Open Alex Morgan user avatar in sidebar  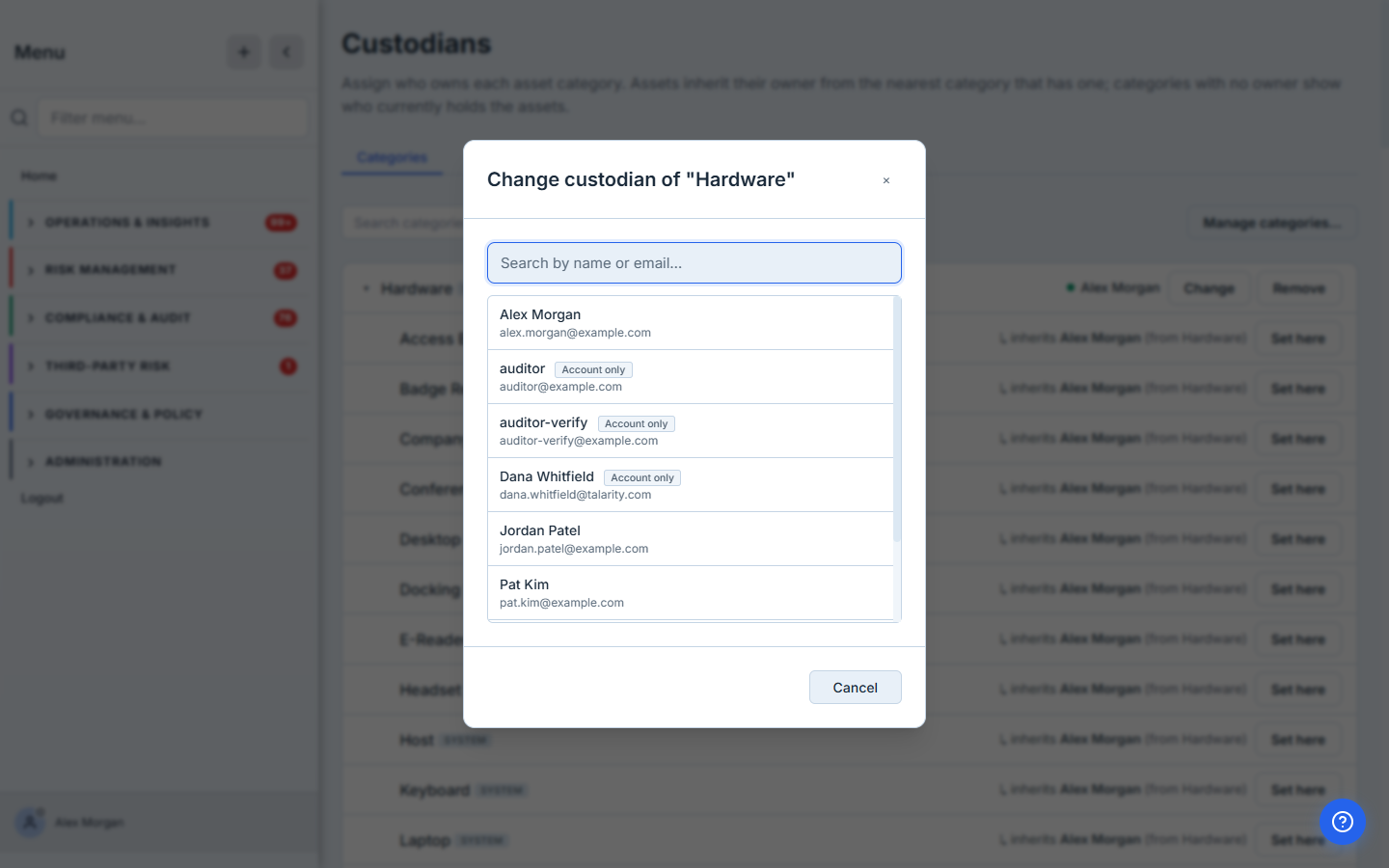(30, 823)
